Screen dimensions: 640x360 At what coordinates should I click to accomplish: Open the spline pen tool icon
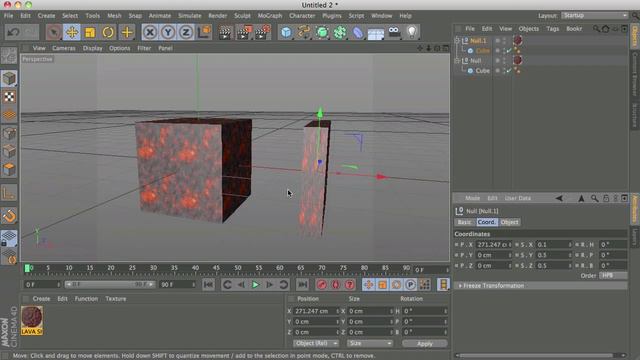point(304,32)
